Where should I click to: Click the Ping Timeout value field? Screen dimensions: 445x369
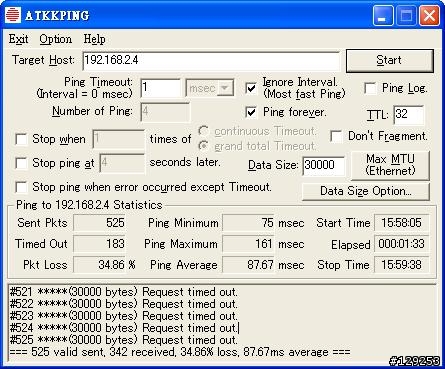(x=161, y=88)
